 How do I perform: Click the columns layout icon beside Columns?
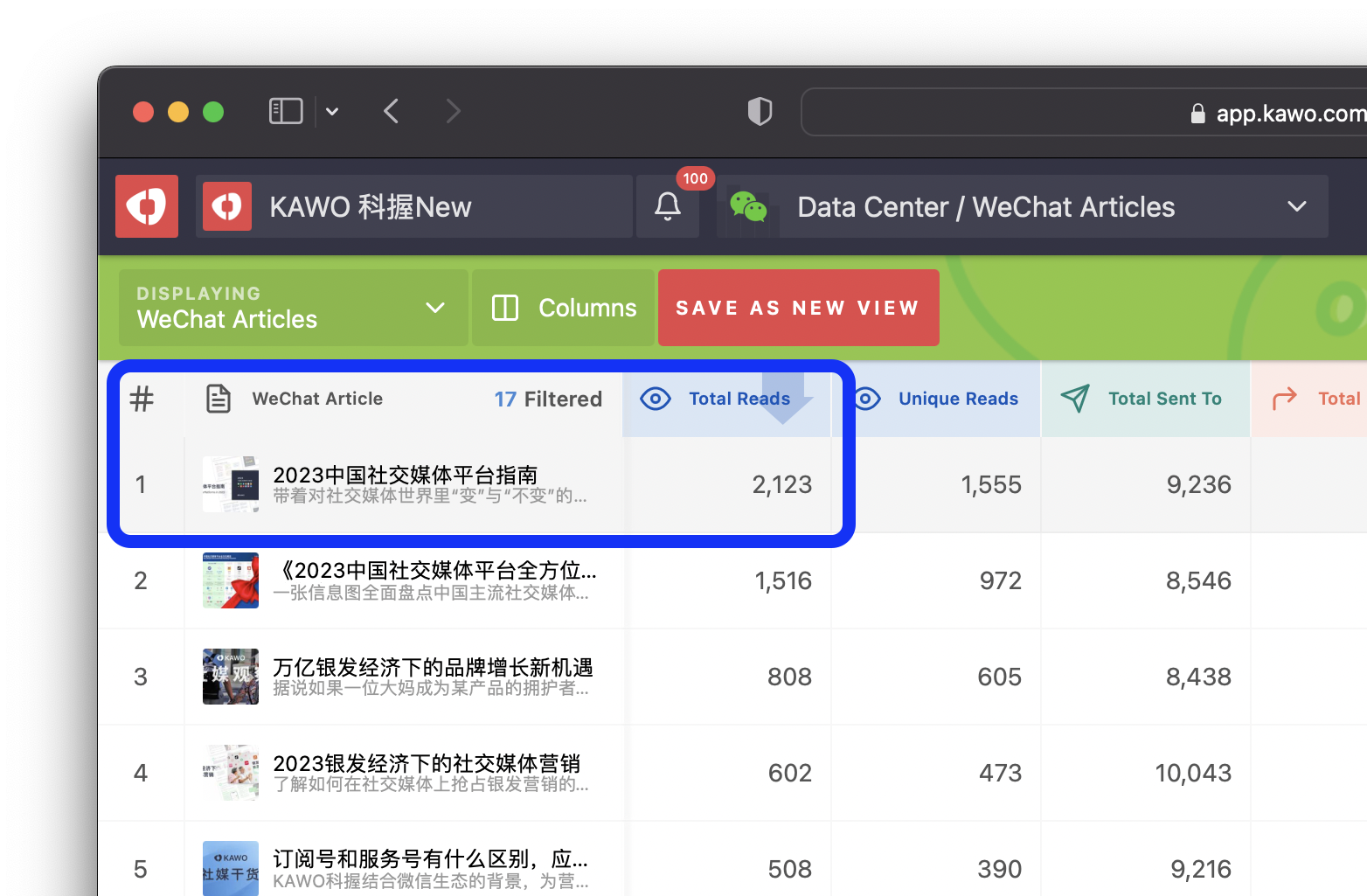[505, 308]
